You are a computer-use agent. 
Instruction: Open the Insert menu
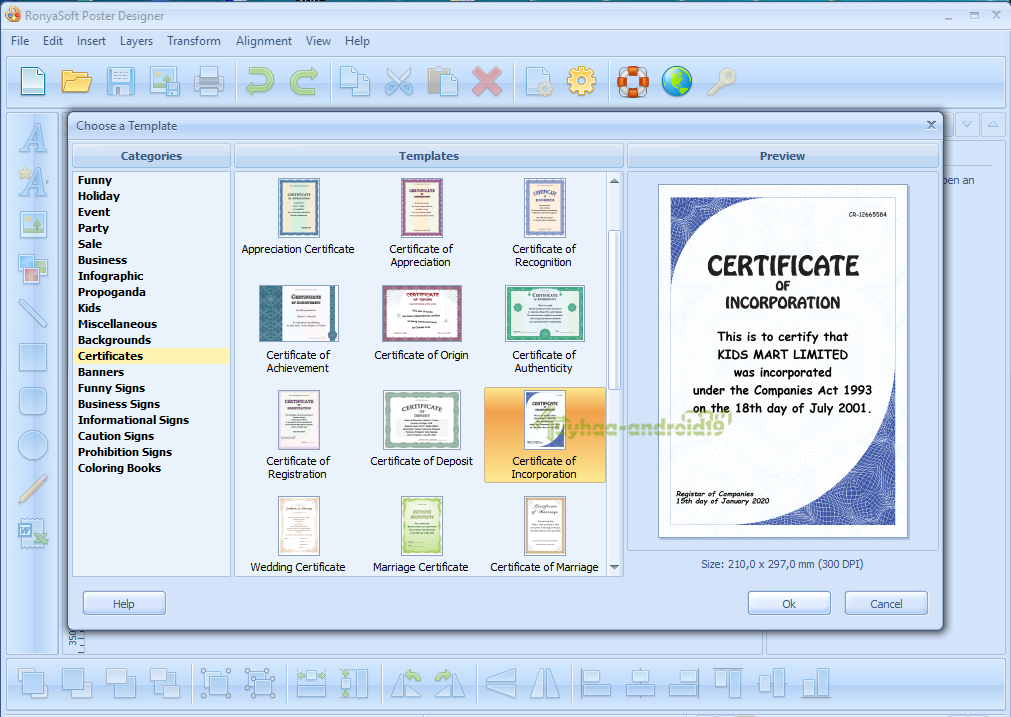(91, 41)
